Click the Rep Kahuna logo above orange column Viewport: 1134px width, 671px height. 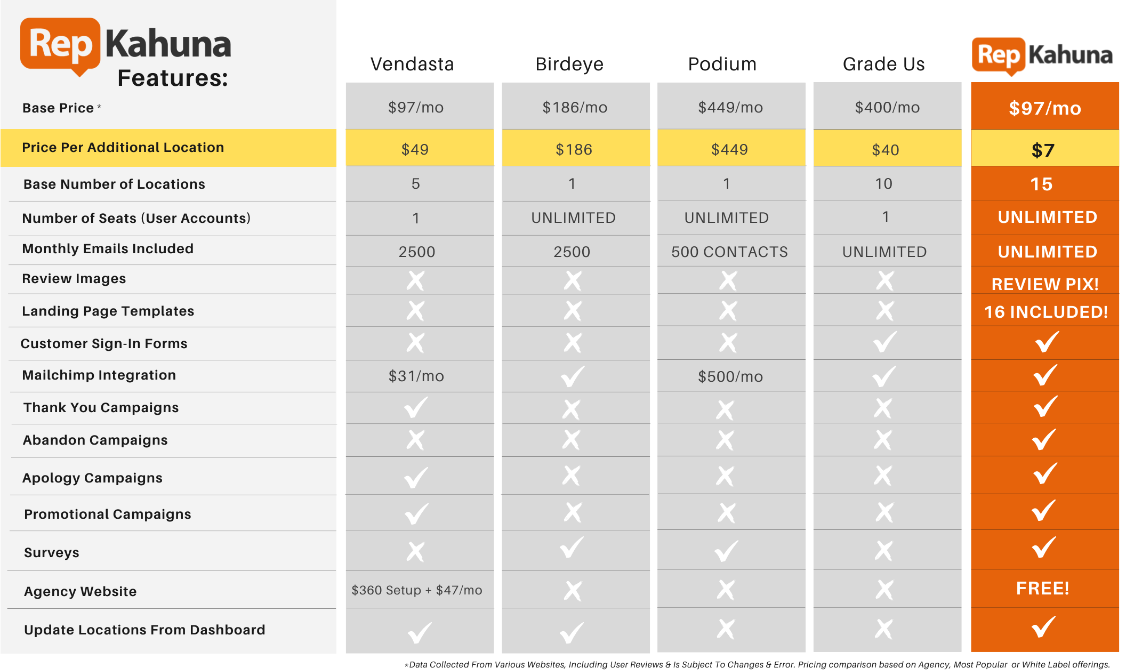click(1042, 56)
